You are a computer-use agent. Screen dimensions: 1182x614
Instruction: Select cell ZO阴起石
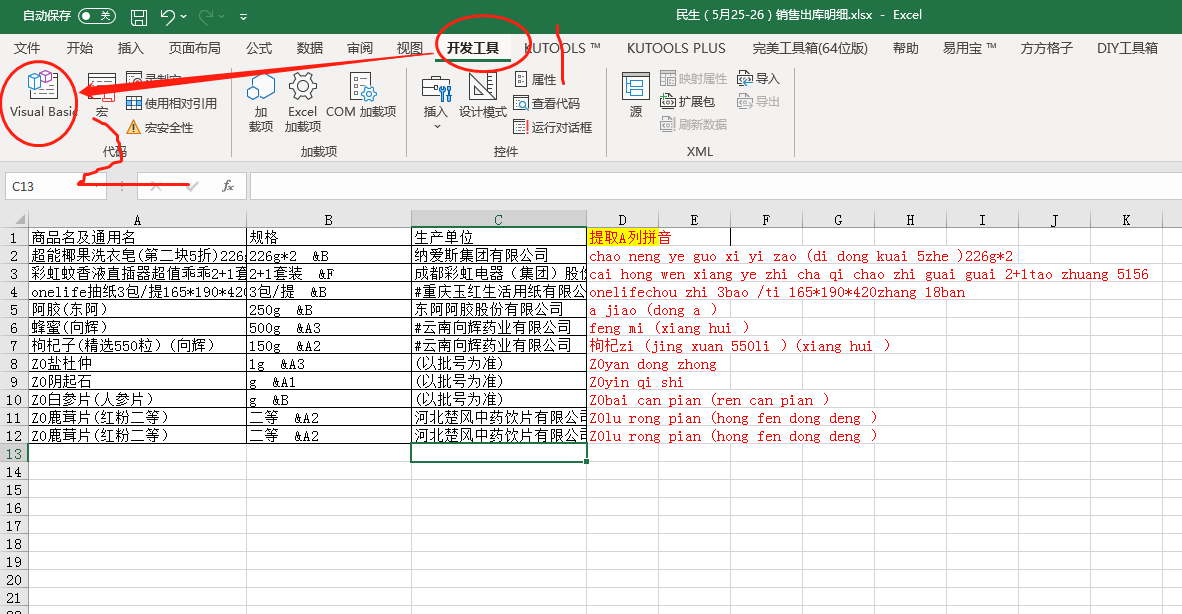click(137, 382)
